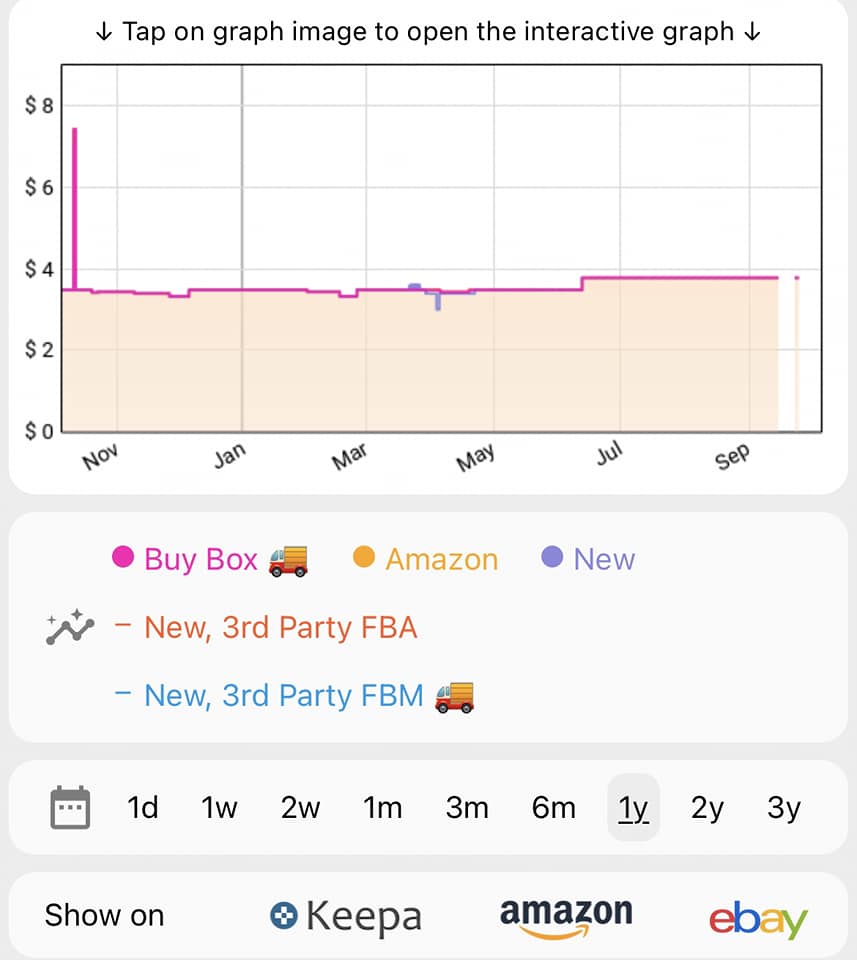The width and height of the screenshot is (857, 960).
Task: Choose the 6m time range
Action: (x=553, y=808)
